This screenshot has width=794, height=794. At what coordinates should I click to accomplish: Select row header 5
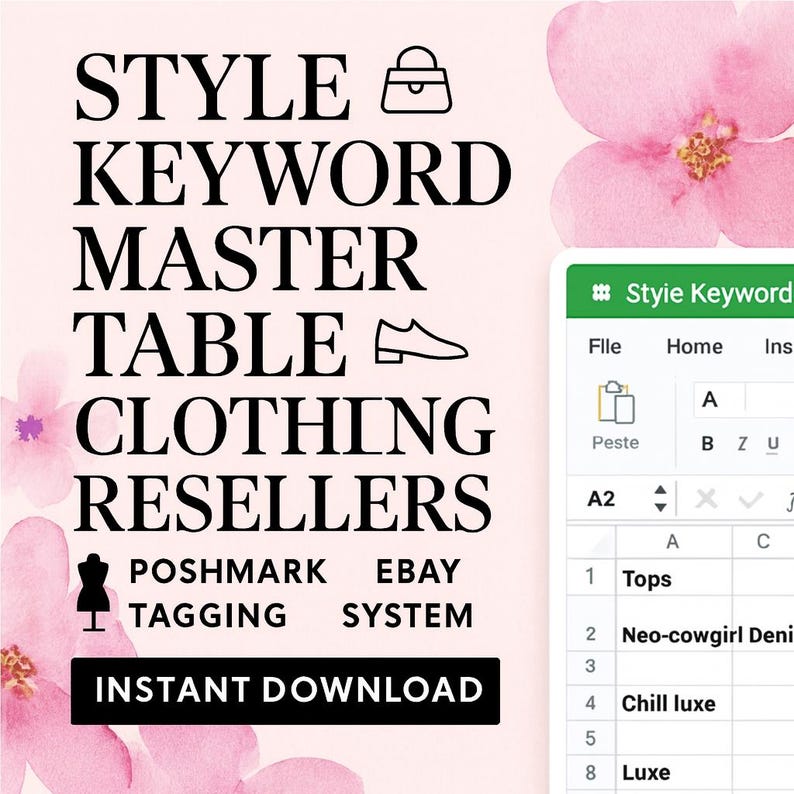(590, 738)
